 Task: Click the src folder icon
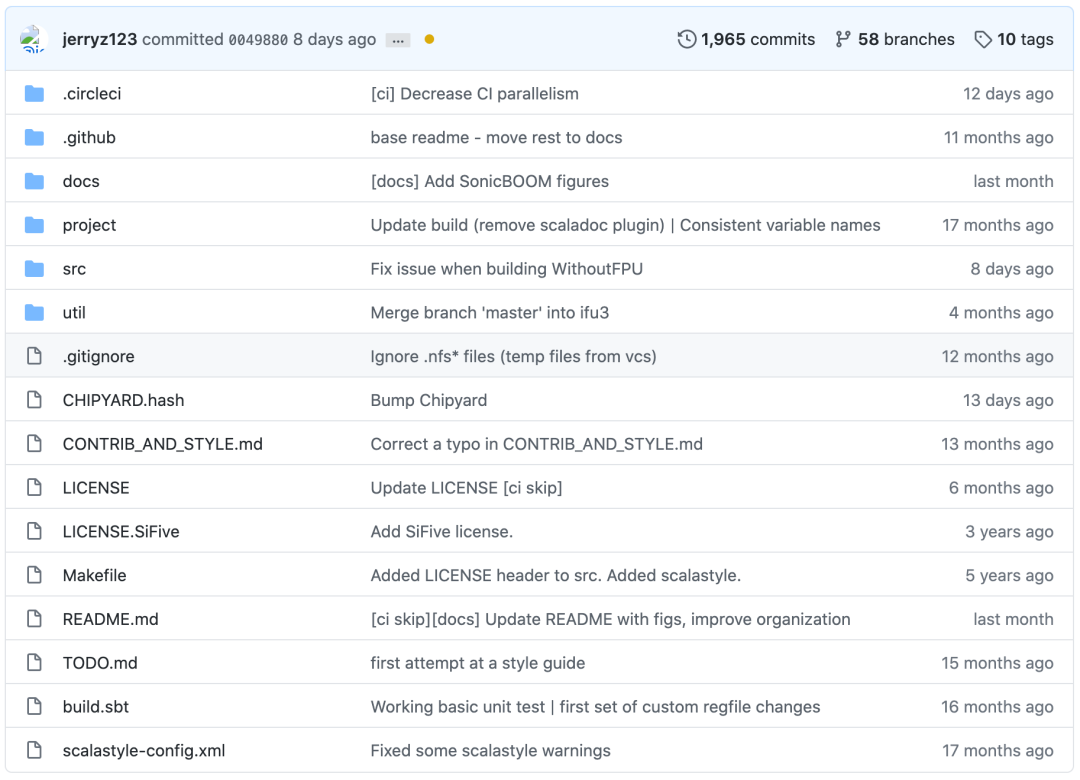point(34,269)
